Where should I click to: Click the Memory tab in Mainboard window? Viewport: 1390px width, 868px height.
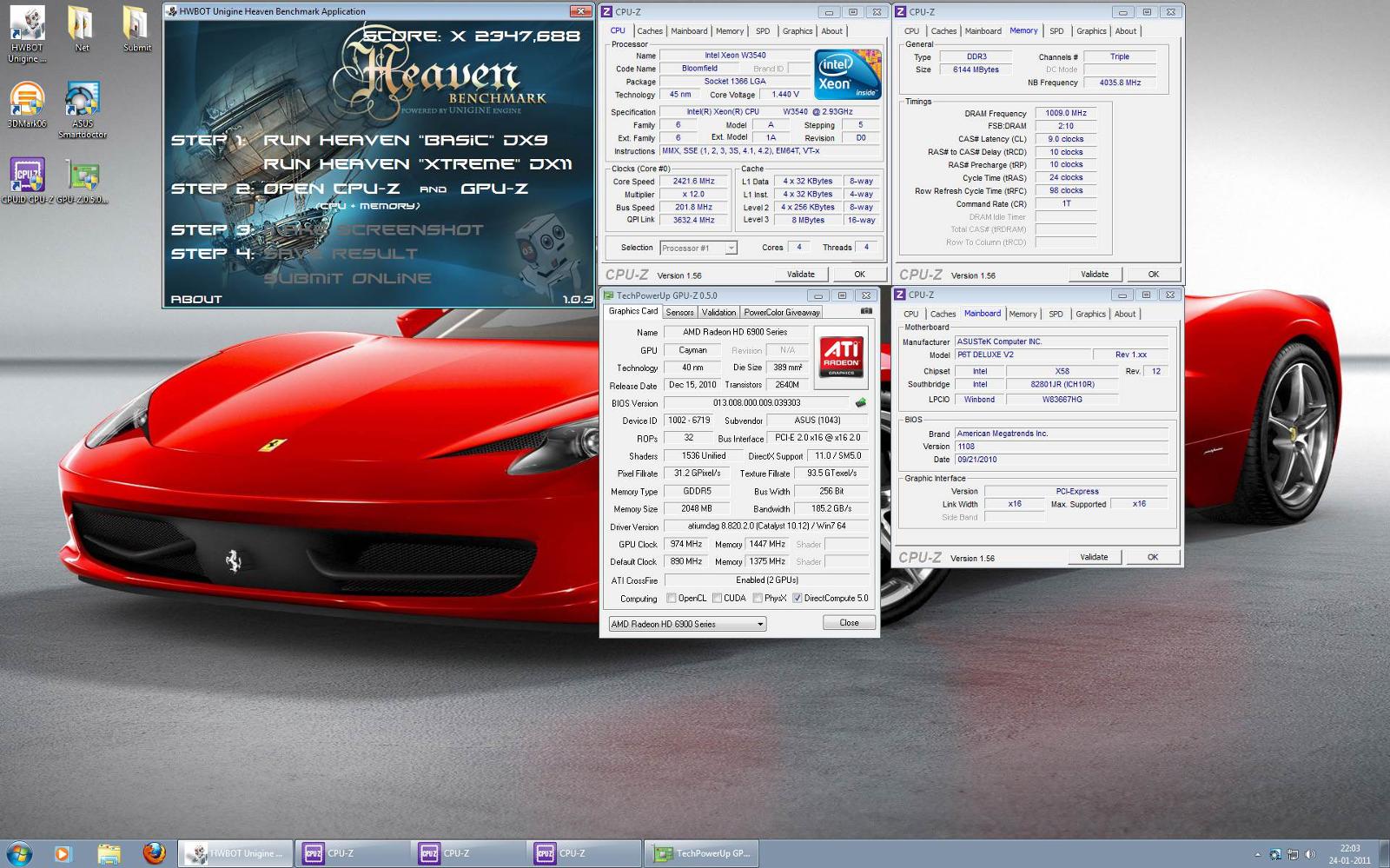(1023, 314)
